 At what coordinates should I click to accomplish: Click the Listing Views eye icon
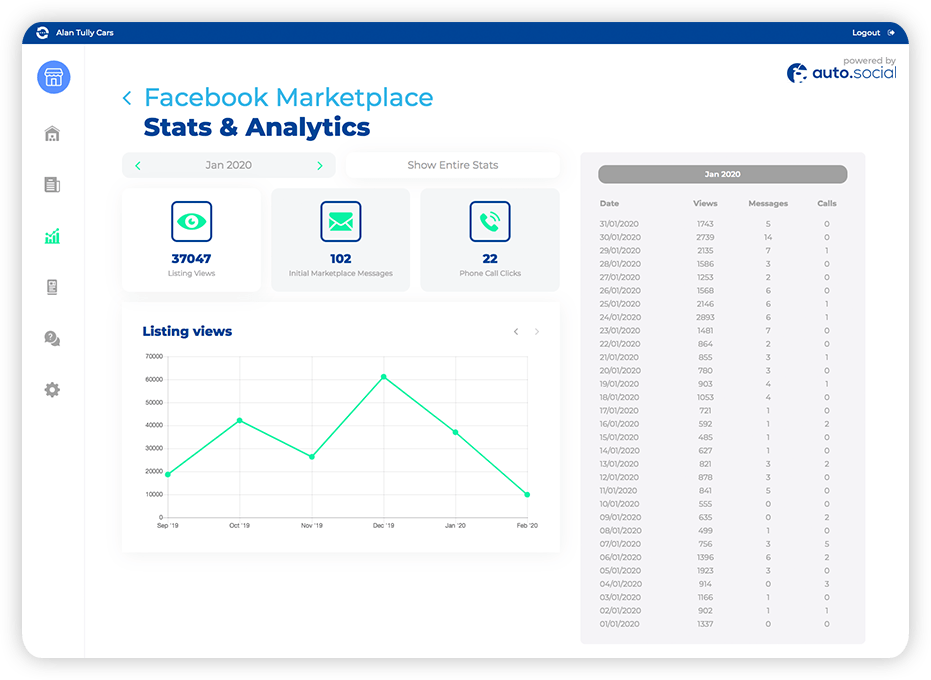point(191,222)
